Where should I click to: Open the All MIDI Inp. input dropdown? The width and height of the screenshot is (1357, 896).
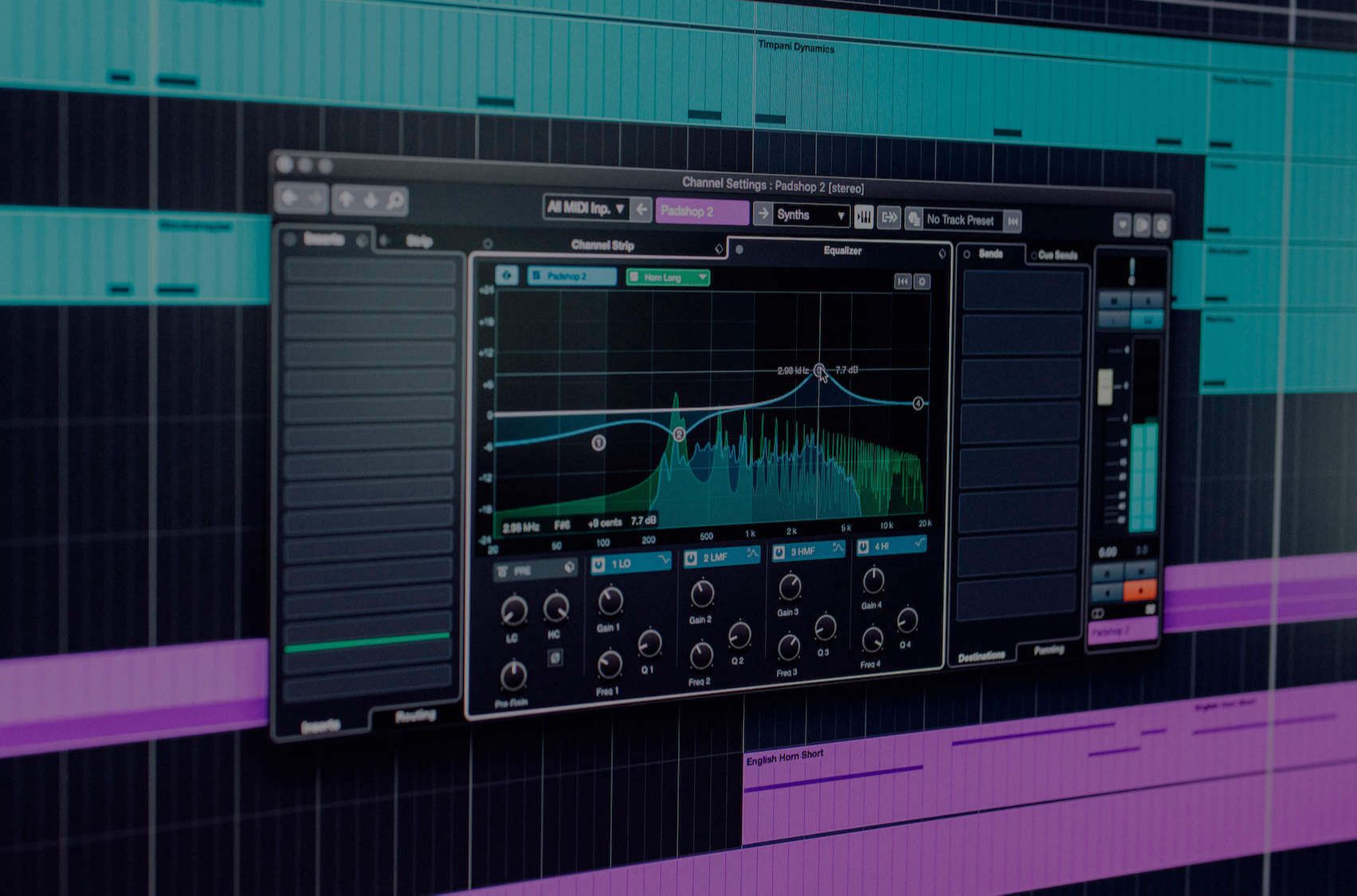pos(586,208)
